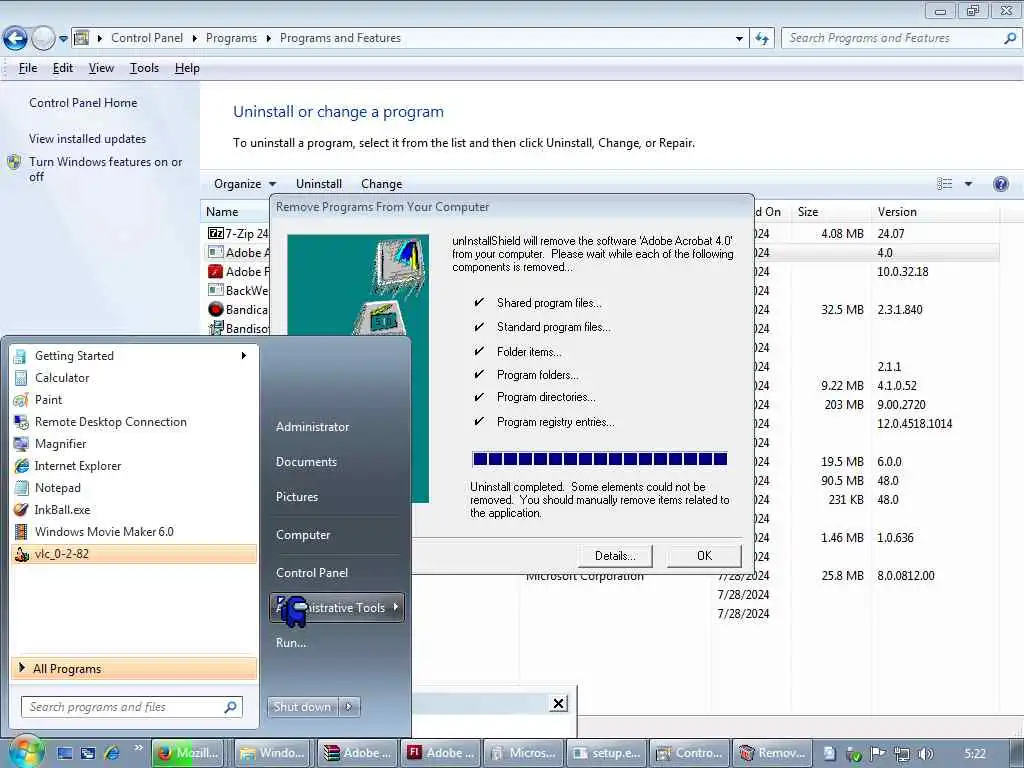Click the Forward navigation arrow button
The height and width of the screenshot is (768, 1024).
pos(43,39)
